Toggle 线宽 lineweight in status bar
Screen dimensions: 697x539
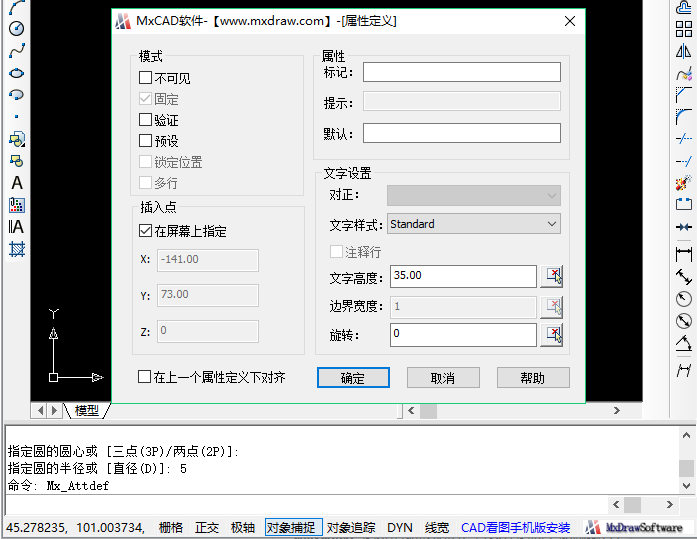point(437,527)
